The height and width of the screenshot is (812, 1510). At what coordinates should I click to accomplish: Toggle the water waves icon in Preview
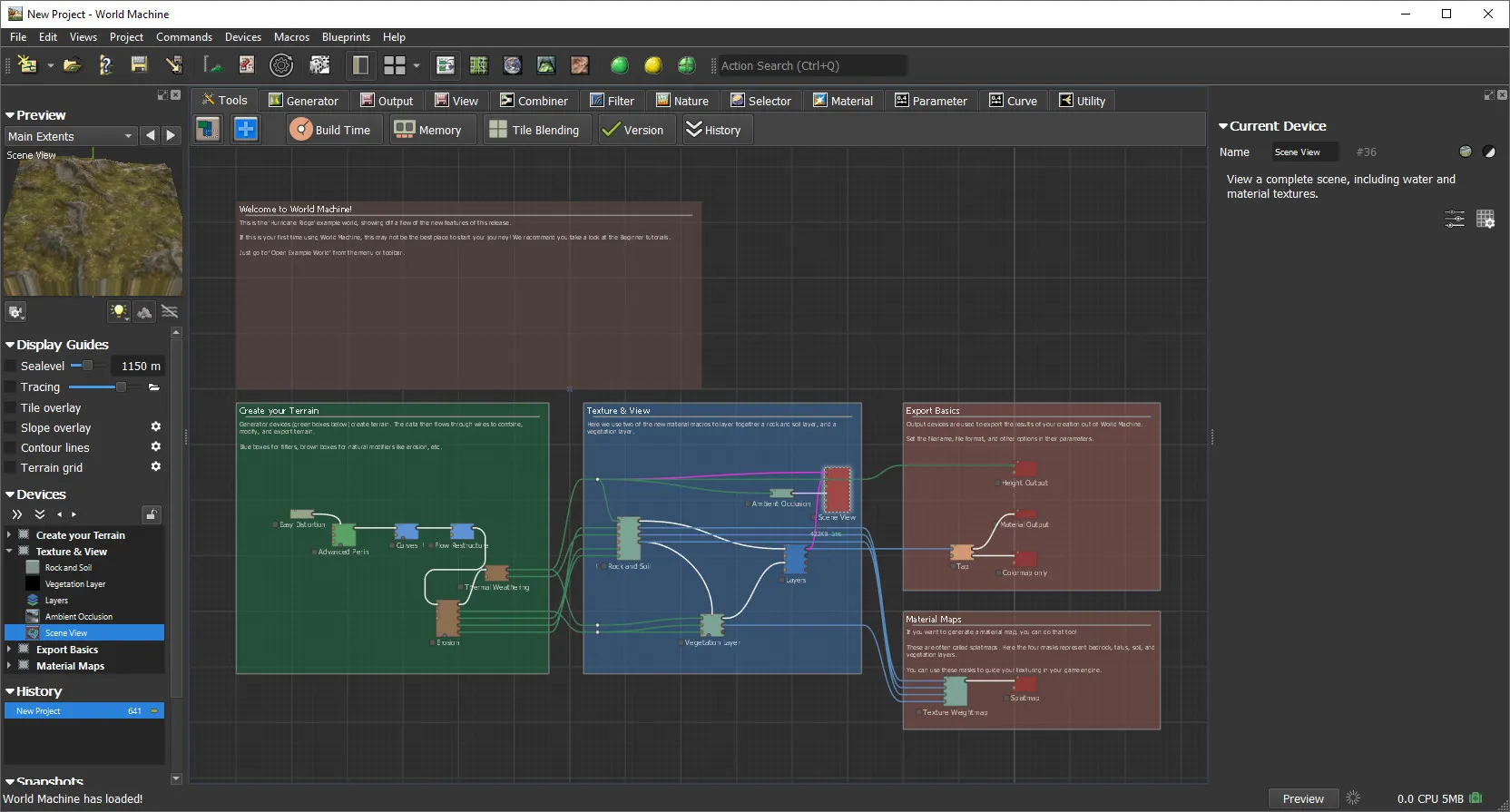point(170,312)
